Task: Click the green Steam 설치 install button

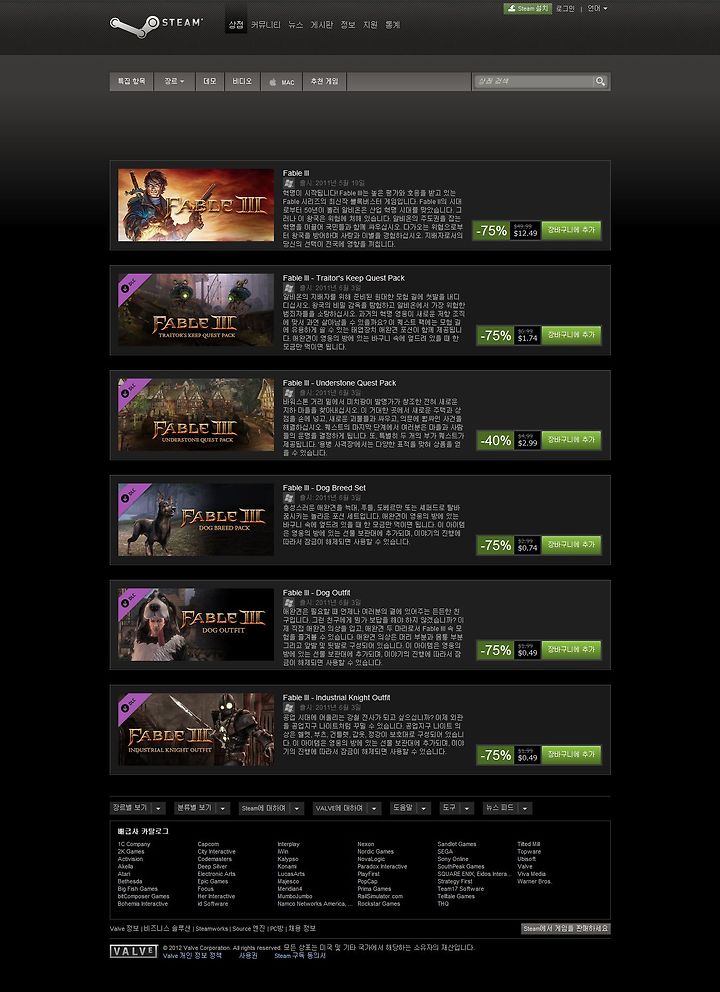Action: pos(528,9)
